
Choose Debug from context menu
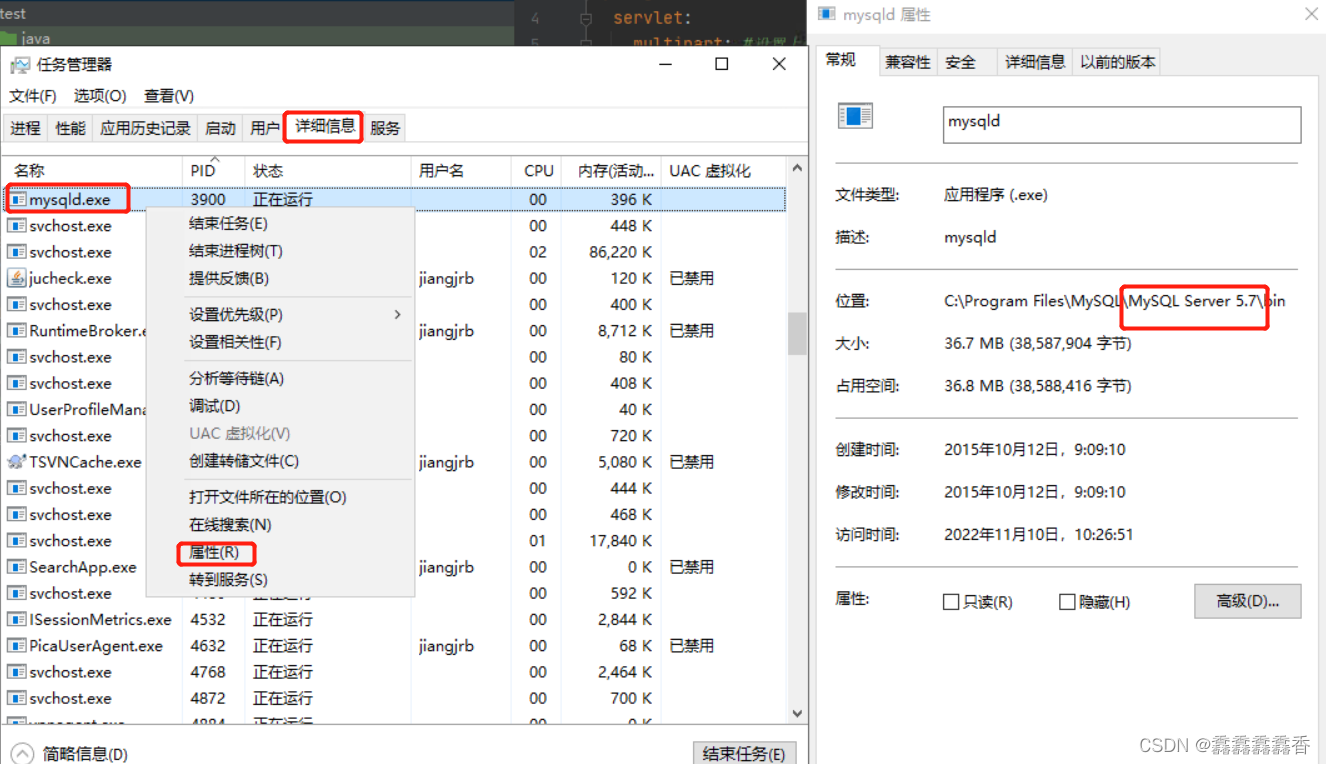280,406
